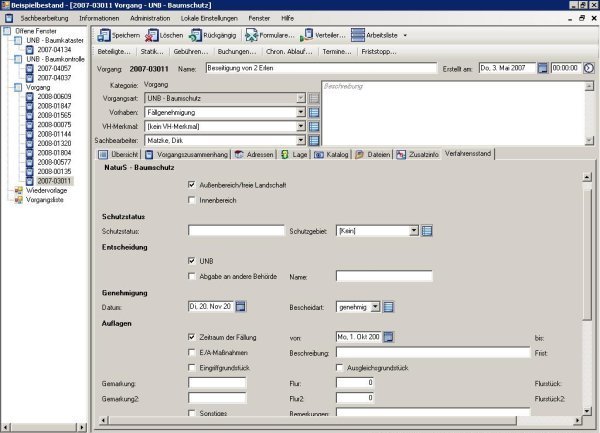The image size is (600, 433).
Task: Open list icon beside Vorhaben
Action: (314, 112)
